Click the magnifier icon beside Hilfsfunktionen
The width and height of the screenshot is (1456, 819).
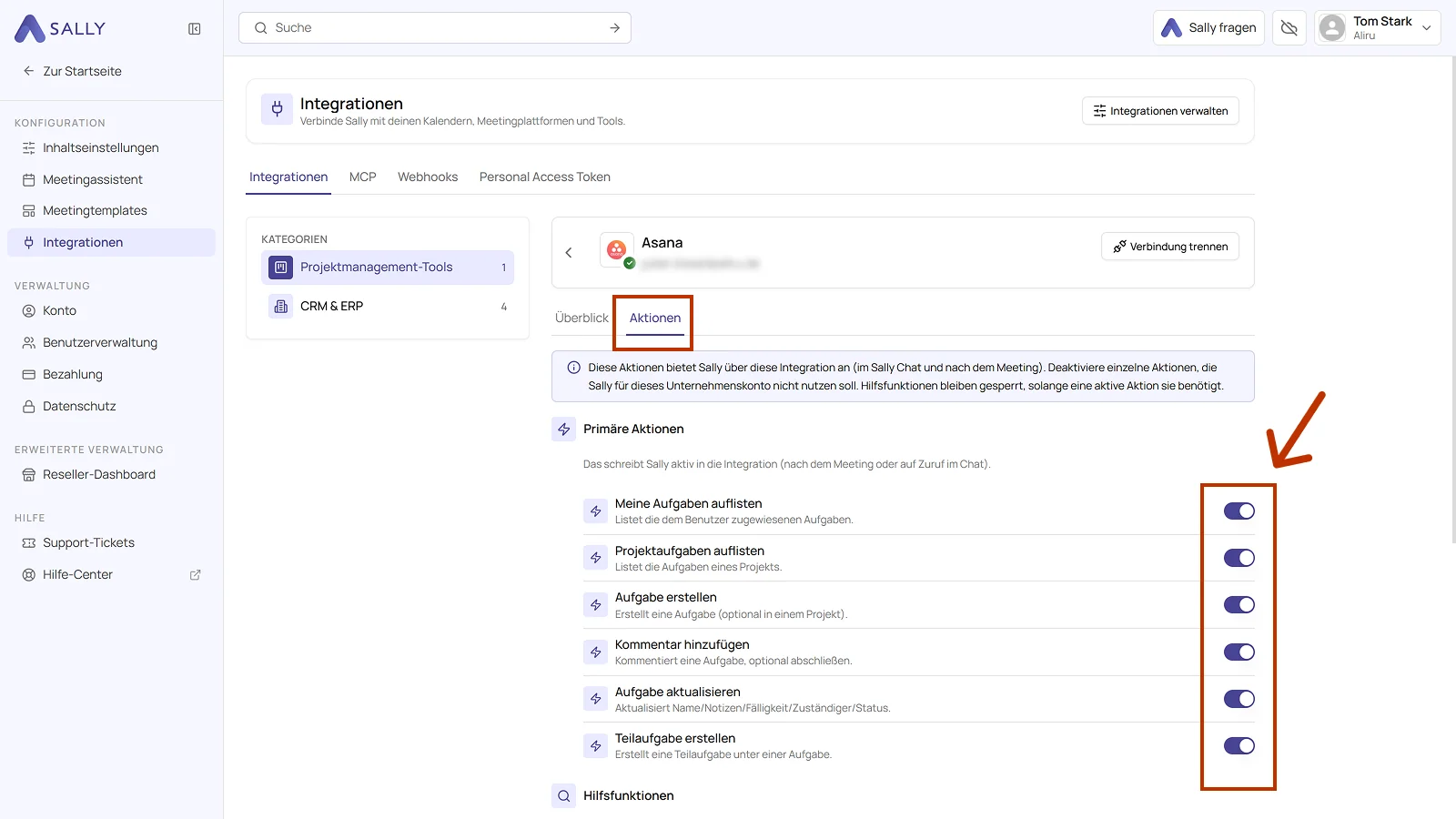point(564,796)
